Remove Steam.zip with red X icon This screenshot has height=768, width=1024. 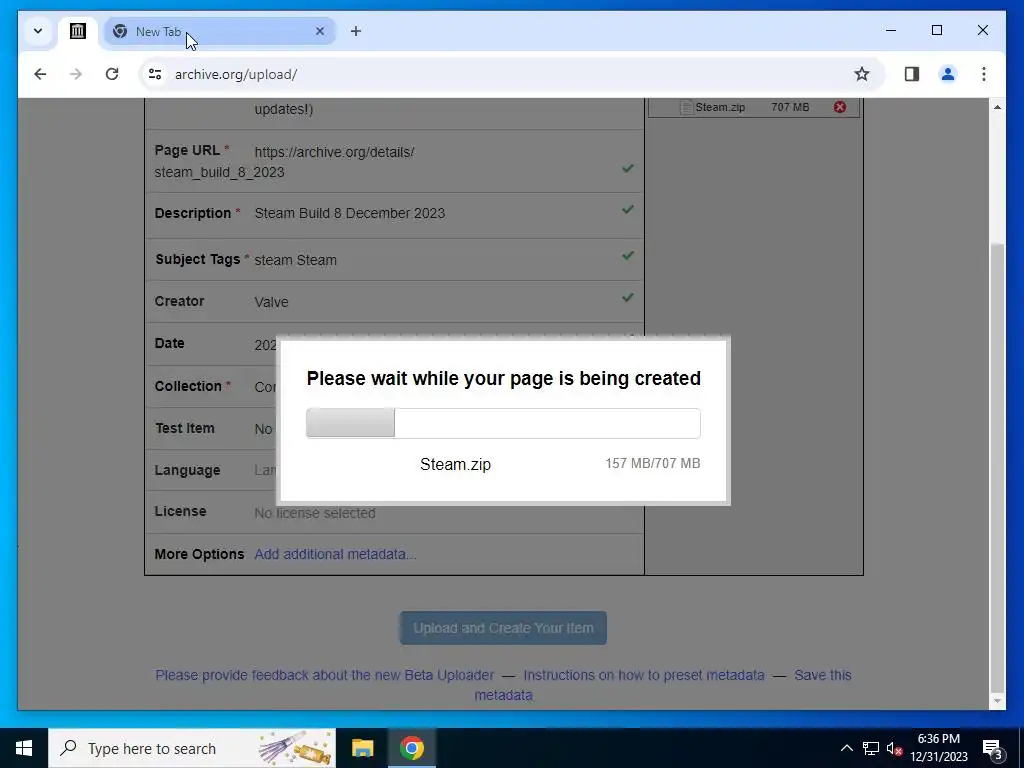click(840, 107)
